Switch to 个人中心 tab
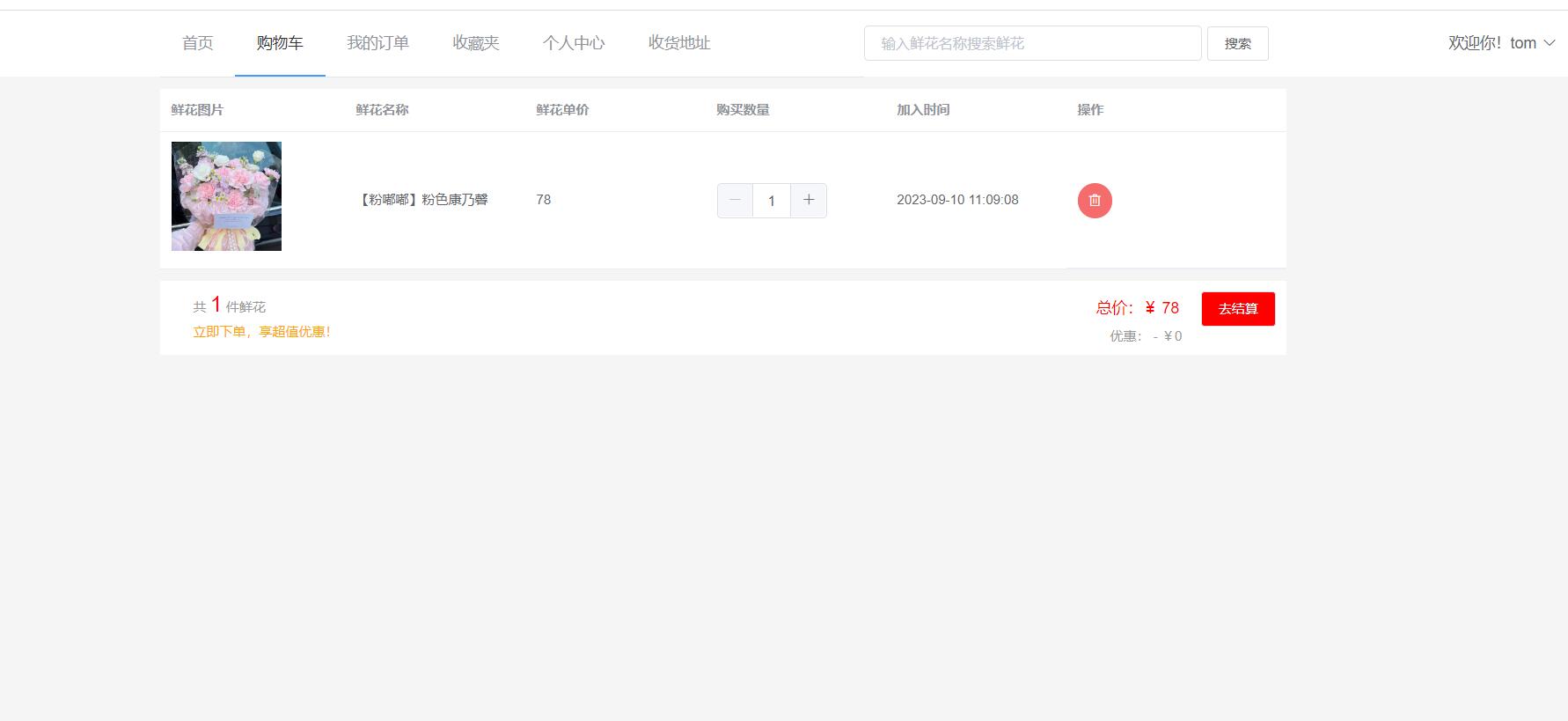Image resolution: width=1568 pixels, height=721 pixels. click(x=574, y=43)
